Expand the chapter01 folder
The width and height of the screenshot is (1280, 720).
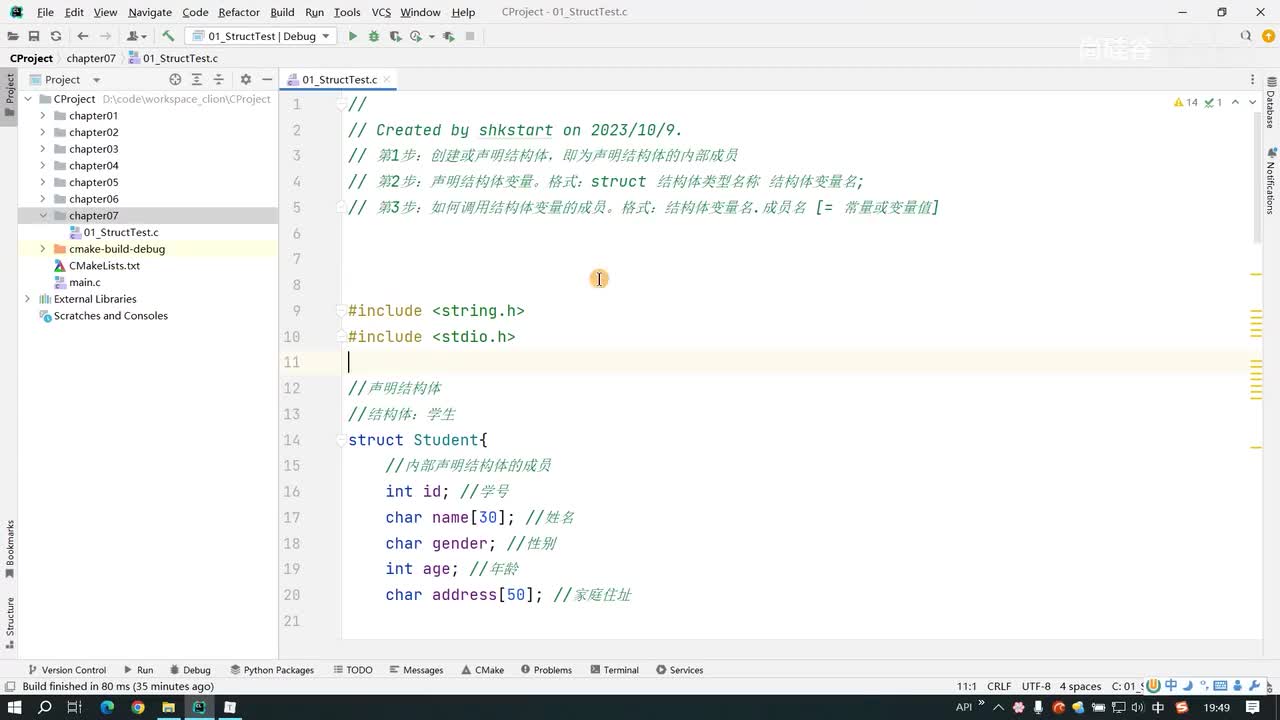pyautogui.click(x=43, y=116)
